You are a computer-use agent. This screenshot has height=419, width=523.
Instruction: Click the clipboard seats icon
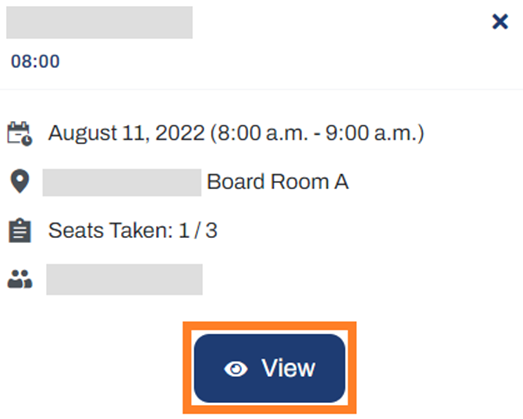tap(20, 231)
